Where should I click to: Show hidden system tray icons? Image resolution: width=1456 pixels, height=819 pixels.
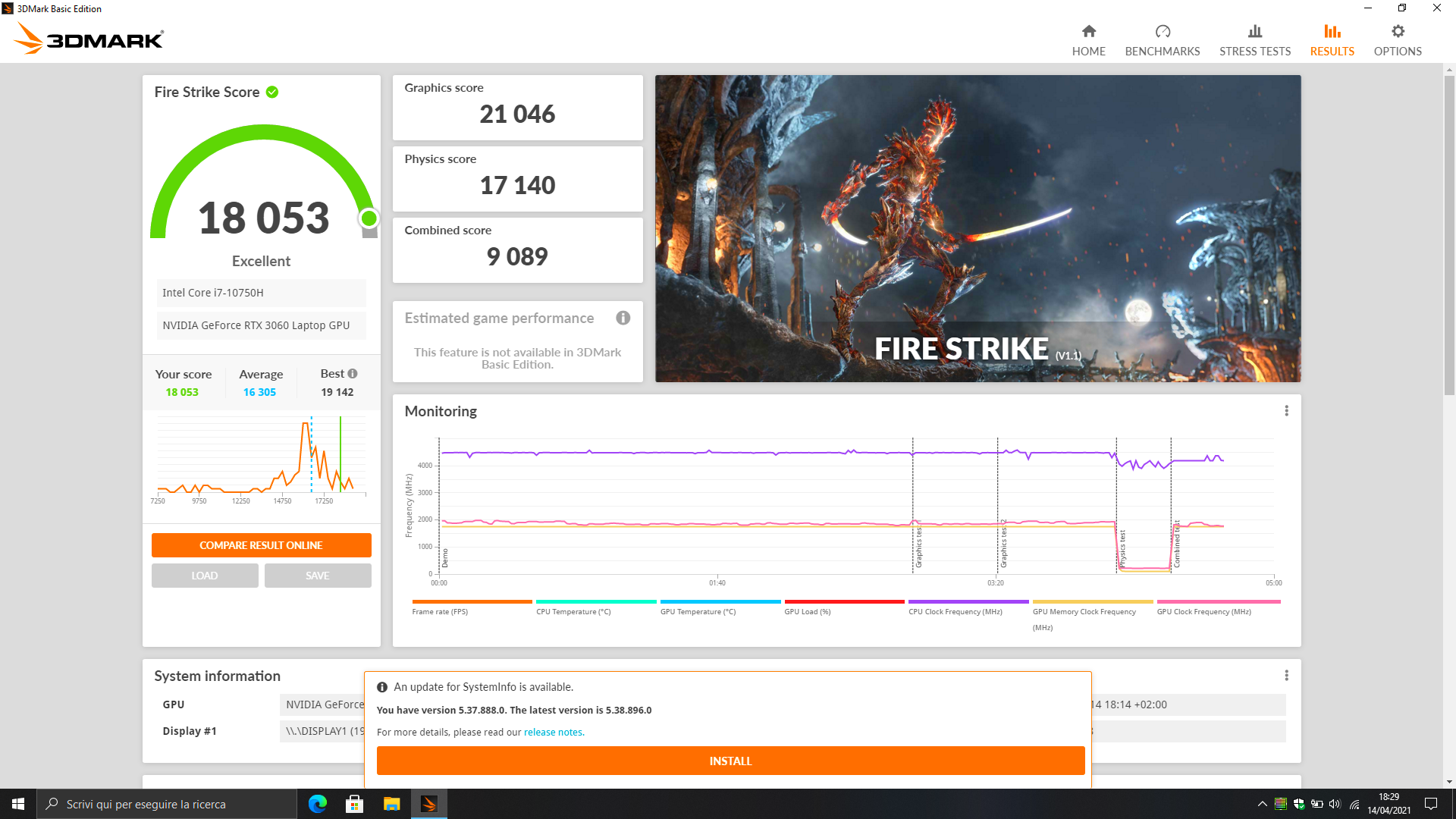coord(1262,804)
